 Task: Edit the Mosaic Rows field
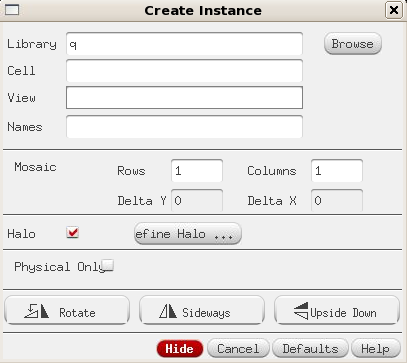point(197,171)
